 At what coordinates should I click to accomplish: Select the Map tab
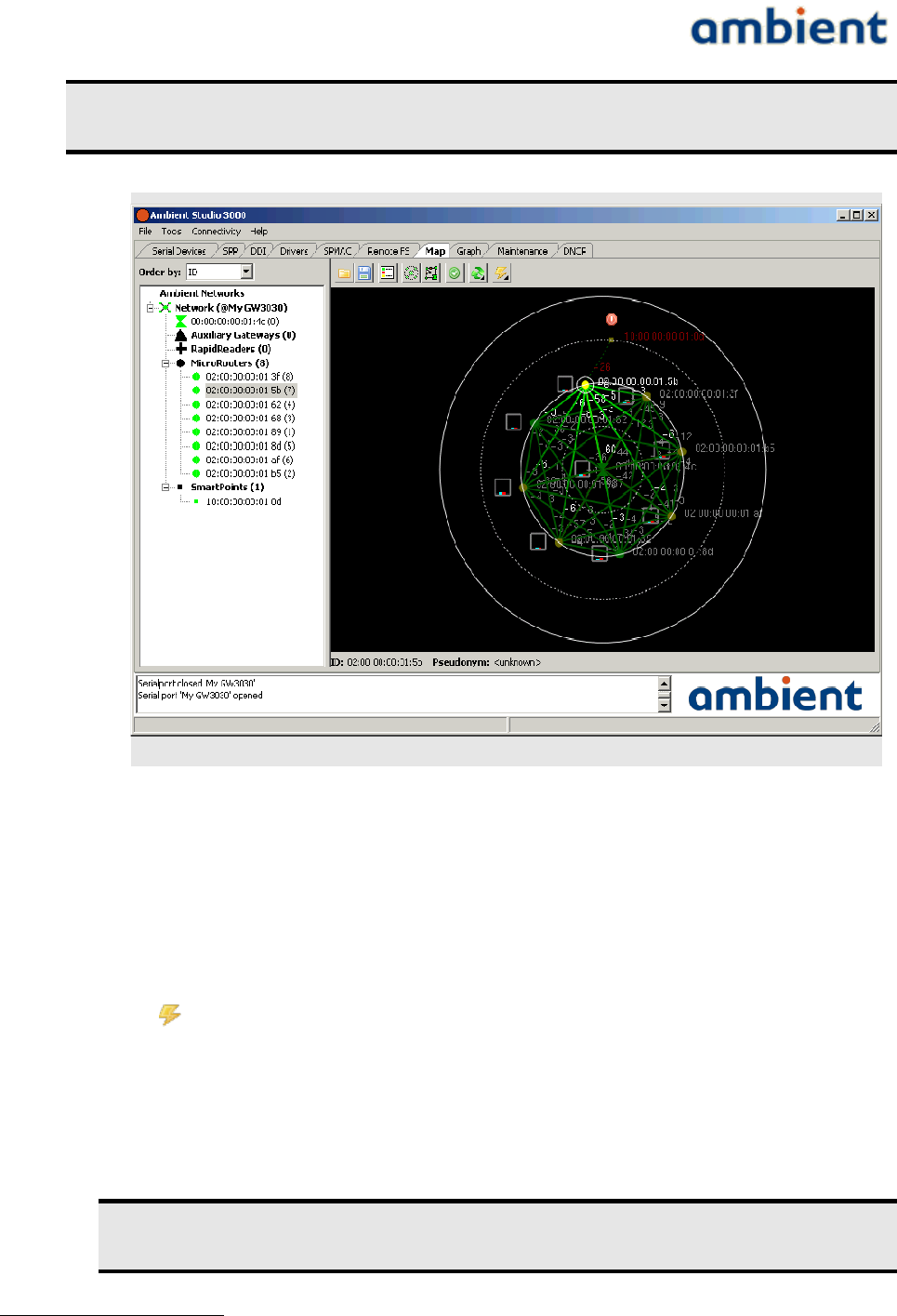click(435, 251)
